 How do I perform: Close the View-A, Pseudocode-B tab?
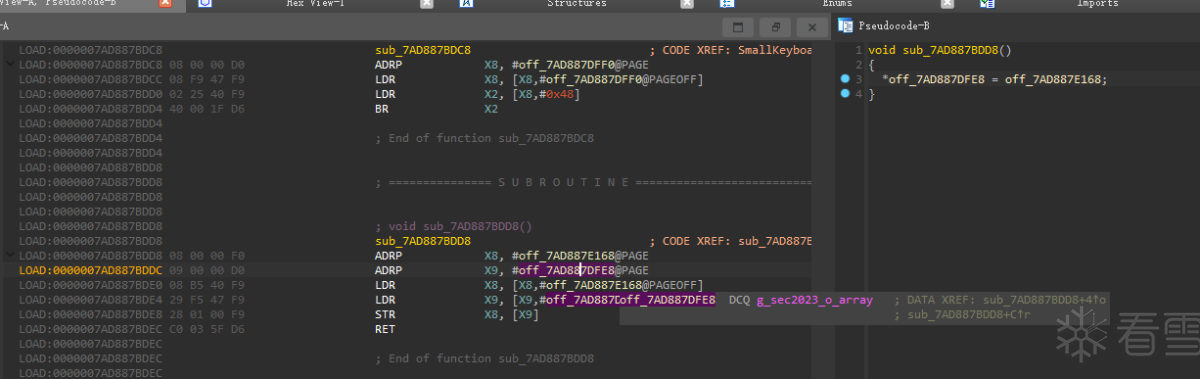tap(165, 4)
